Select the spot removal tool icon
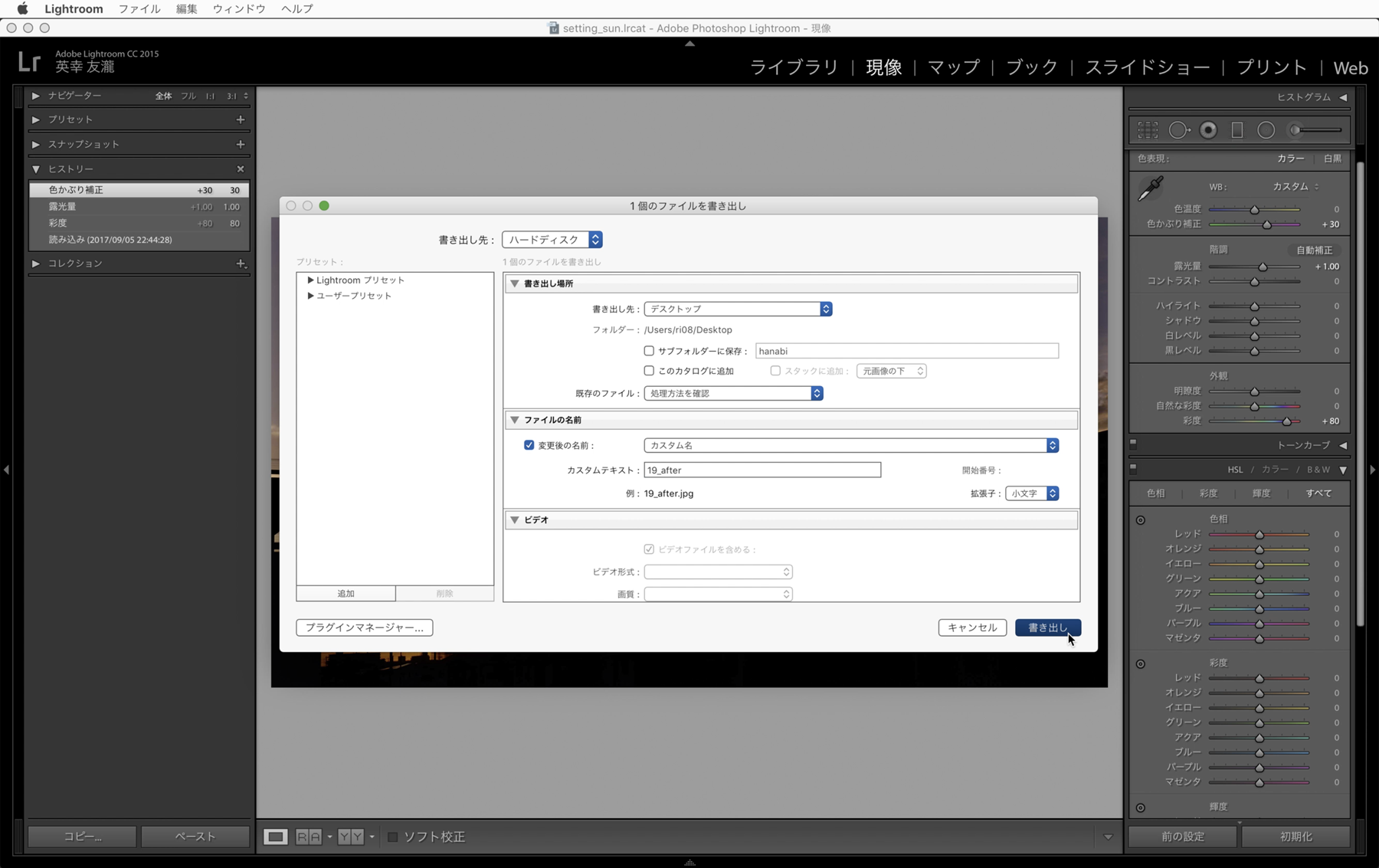1379x868 pixels. 1179,130
